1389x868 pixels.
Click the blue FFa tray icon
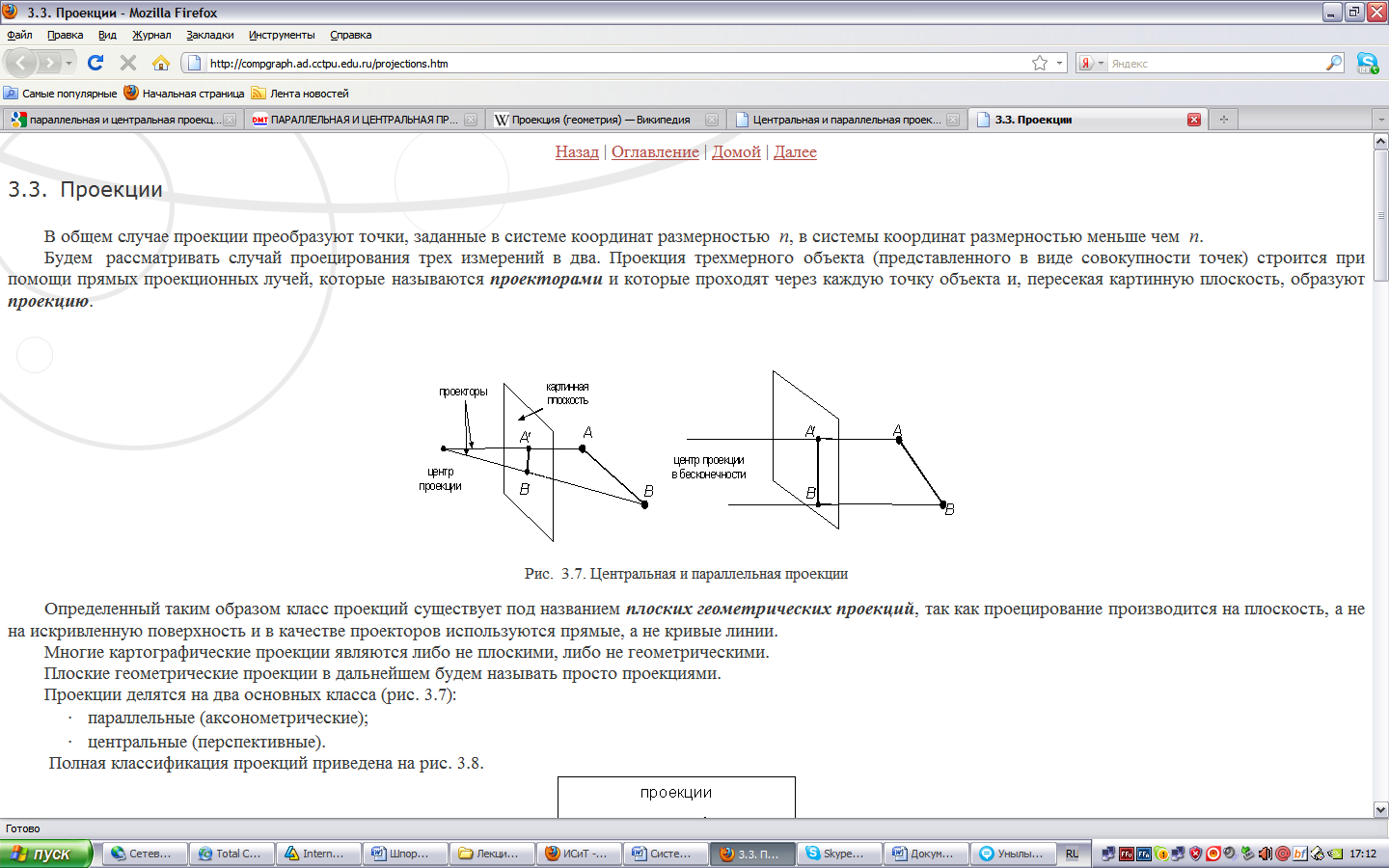[1144, 854]
